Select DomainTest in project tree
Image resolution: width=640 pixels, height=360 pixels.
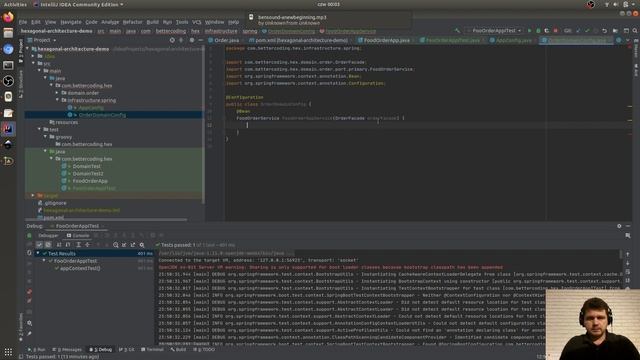click(87, 167)
